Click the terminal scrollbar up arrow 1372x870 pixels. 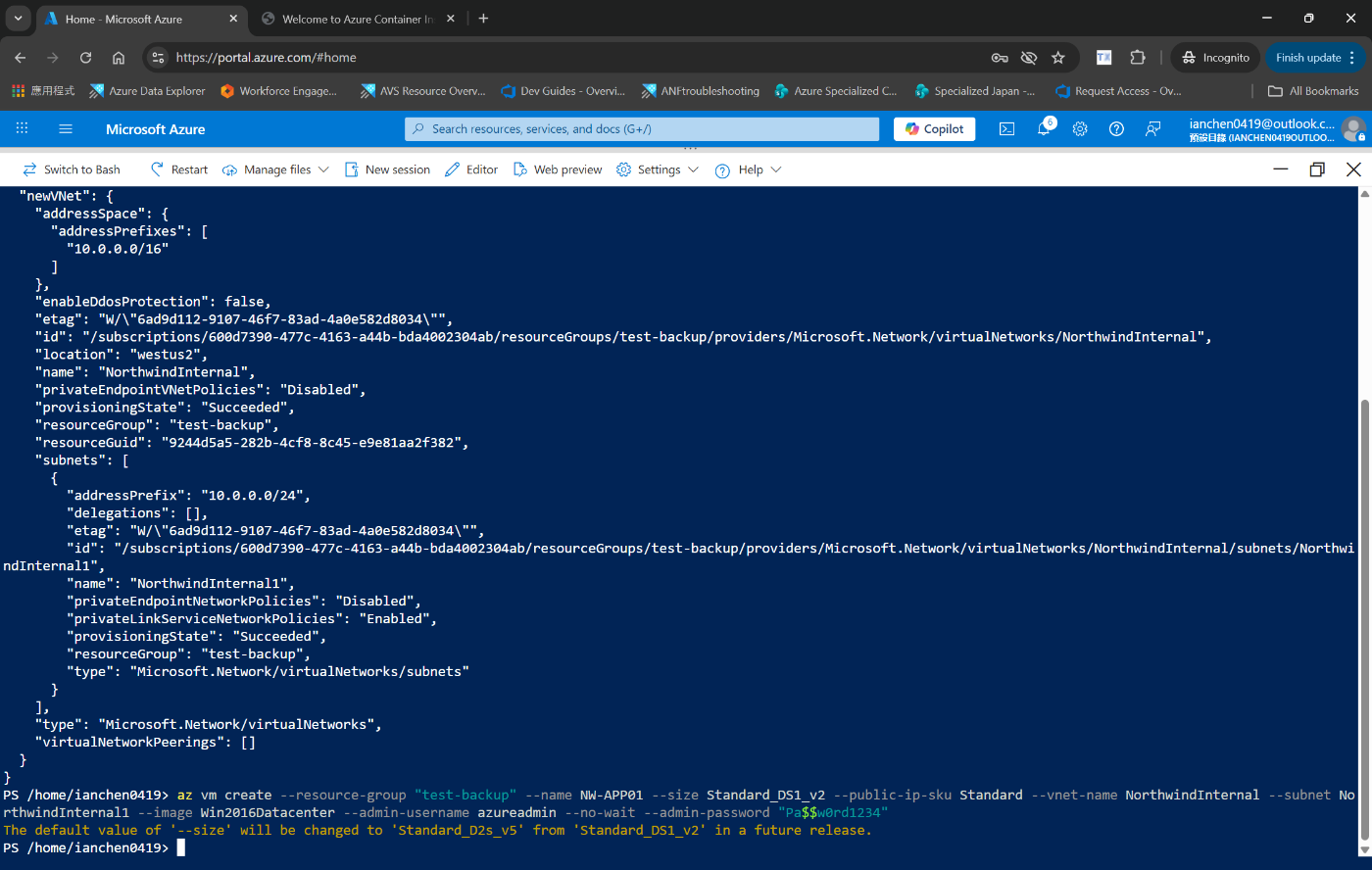(x=1364, y=194)
